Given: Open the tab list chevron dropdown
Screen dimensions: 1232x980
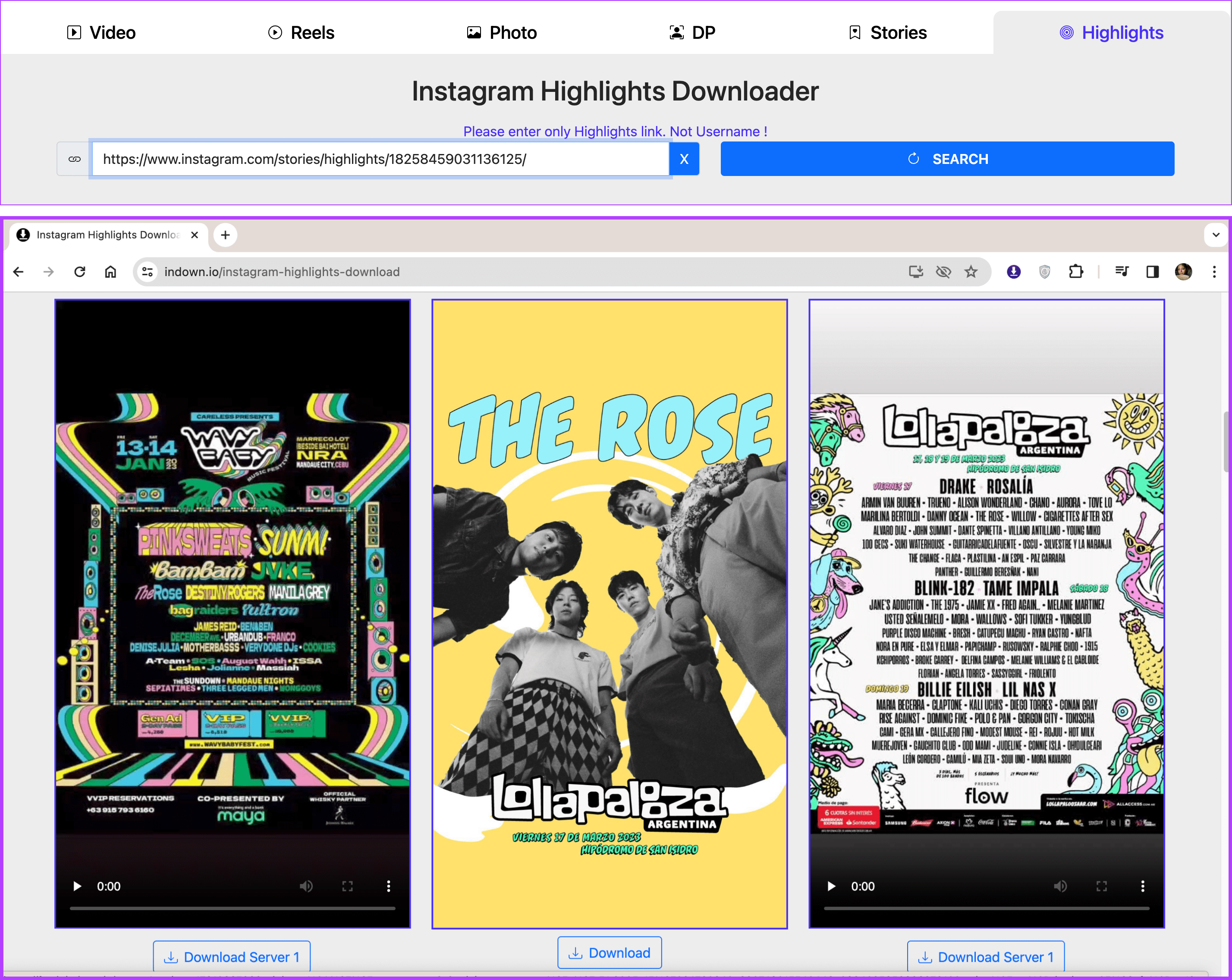Looking at the screenshot, I should point(1216,235).
